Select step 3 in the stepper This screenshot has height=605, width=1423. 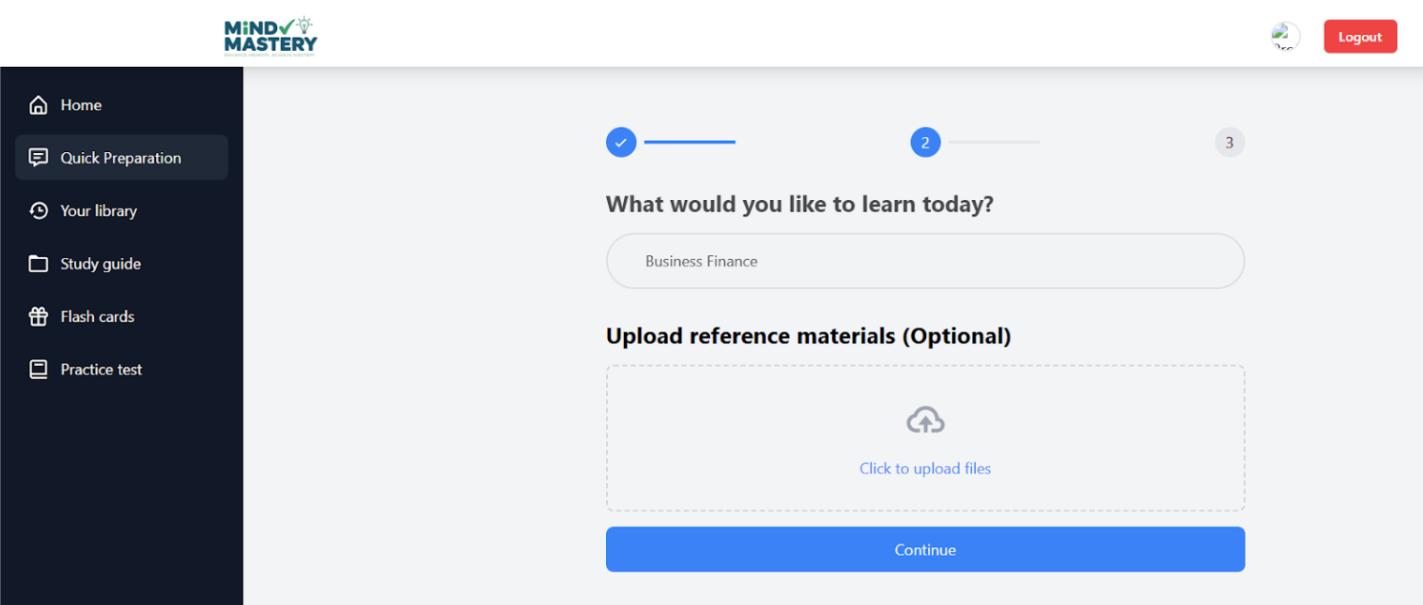click(x=1229, y=142)
